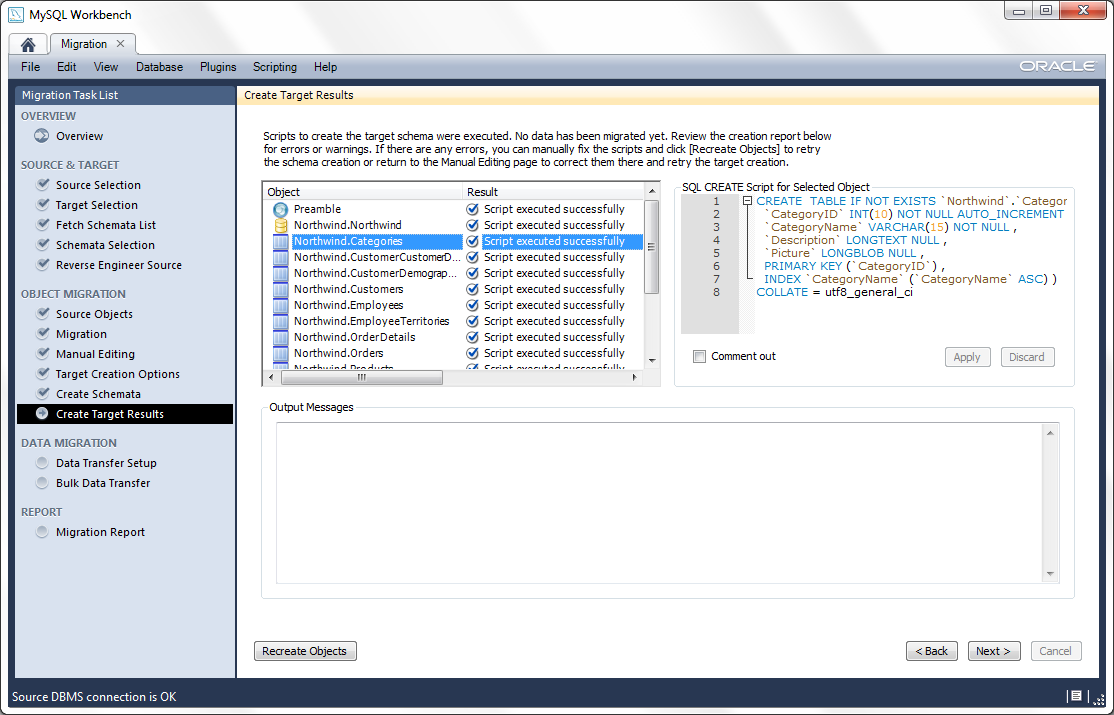Click the Northwind.Orders table icon

tap(280, 353)
